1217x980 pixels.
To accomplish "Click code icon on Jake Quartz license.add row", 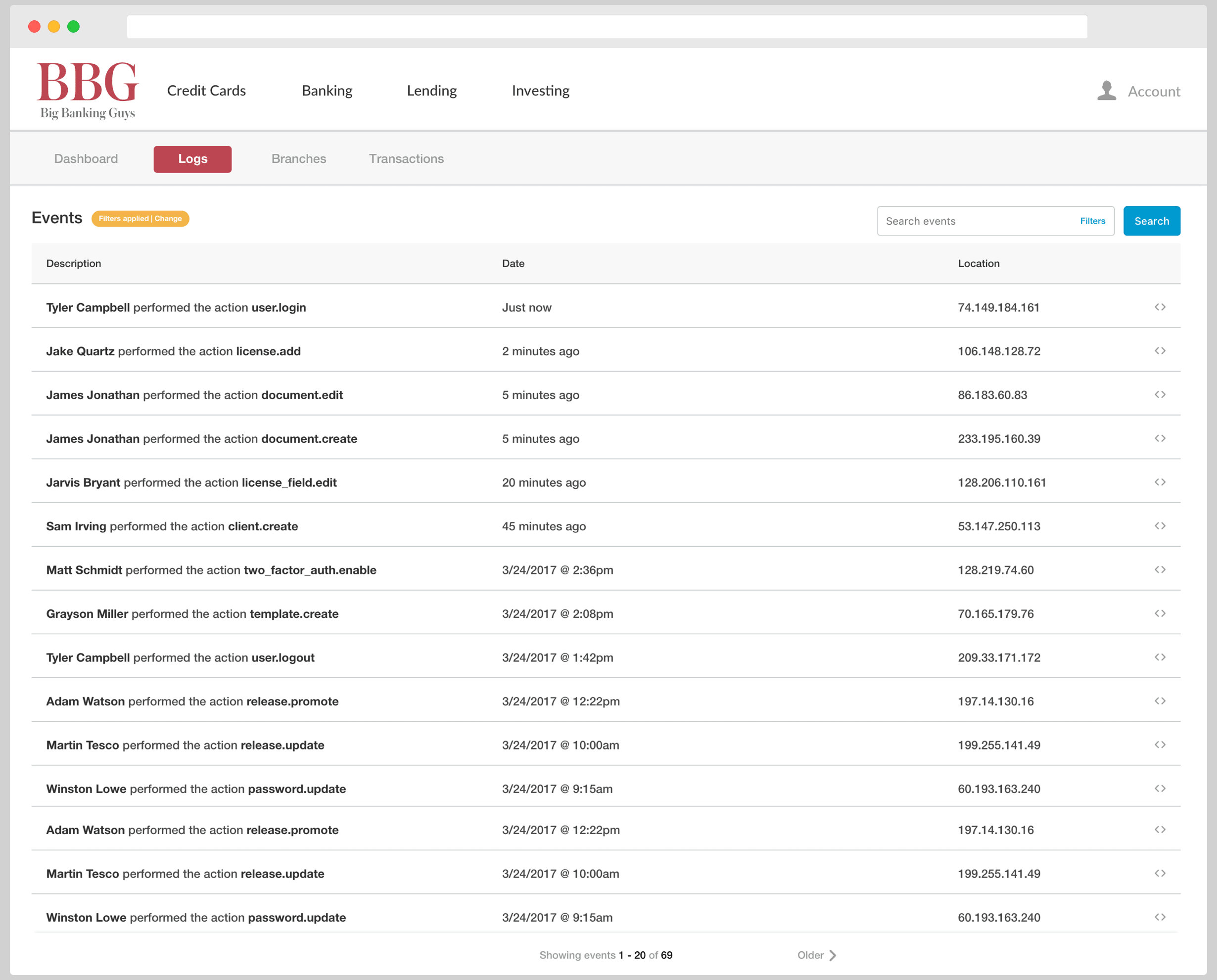I will (x=1161, y=351).
